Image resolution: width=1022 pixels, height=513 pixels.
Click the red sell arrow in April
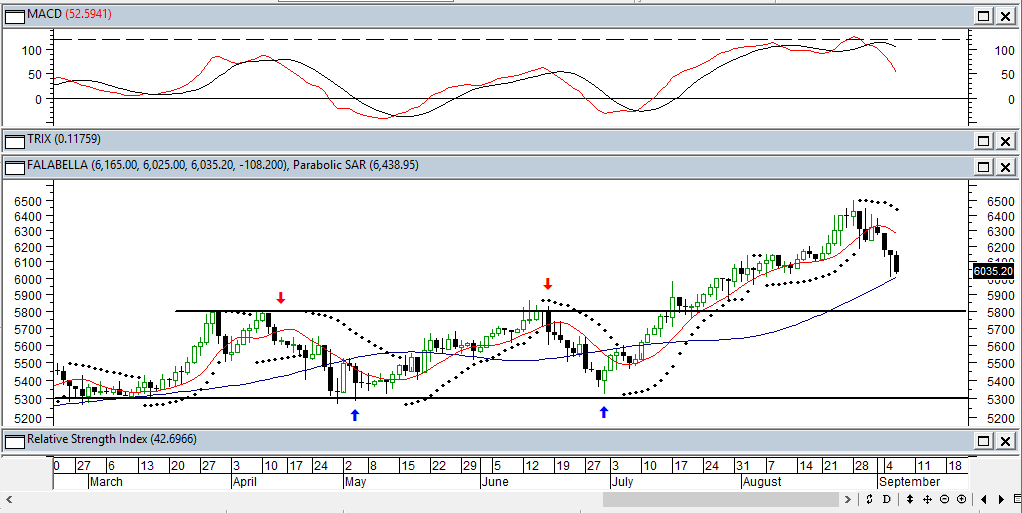pos(281,298)
